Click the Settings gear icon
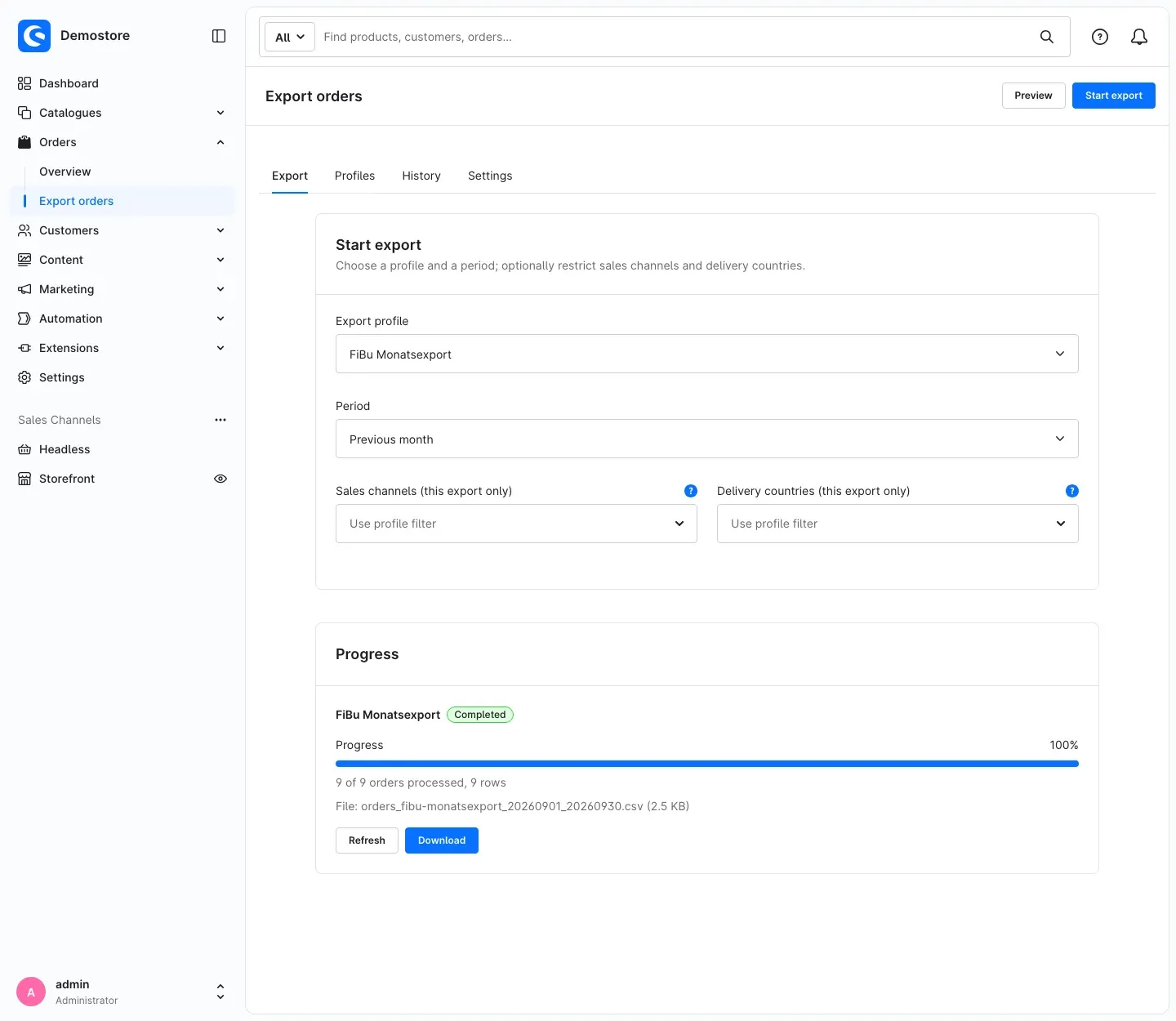1176x1021 pixels. pos(24,377)
